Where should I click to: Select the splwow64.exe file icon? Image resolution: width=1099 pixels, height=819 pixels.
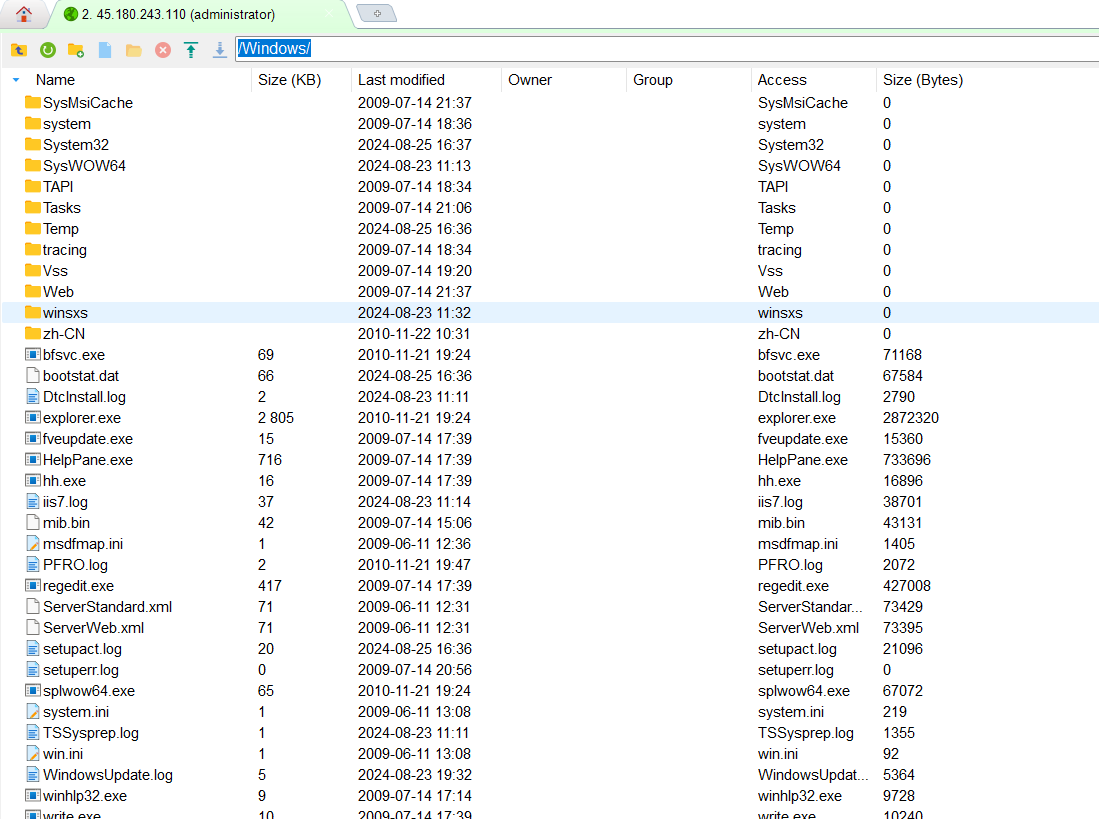[x=32, y=691]
